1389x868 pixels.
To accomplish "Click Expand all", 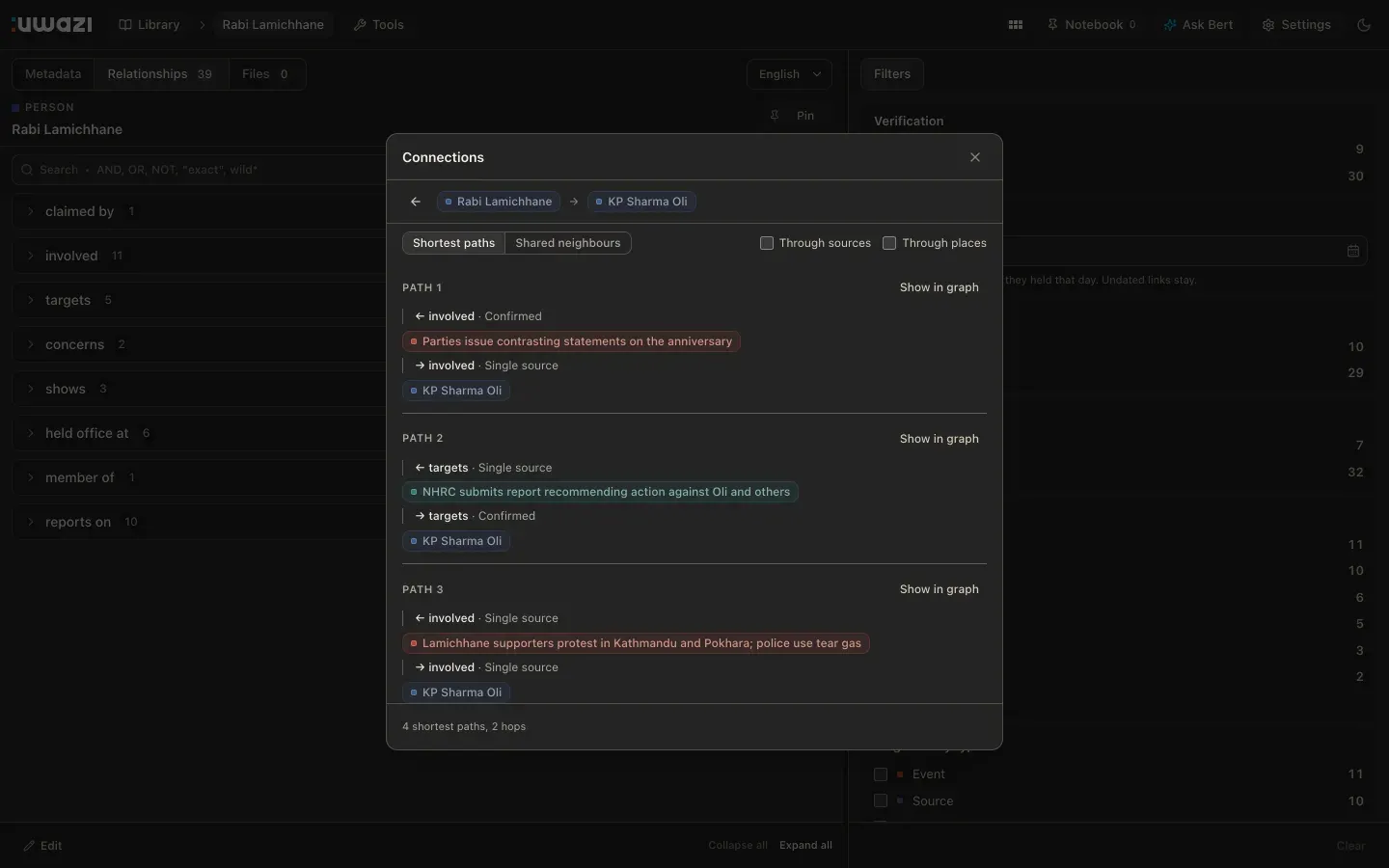I will point(805,846).
